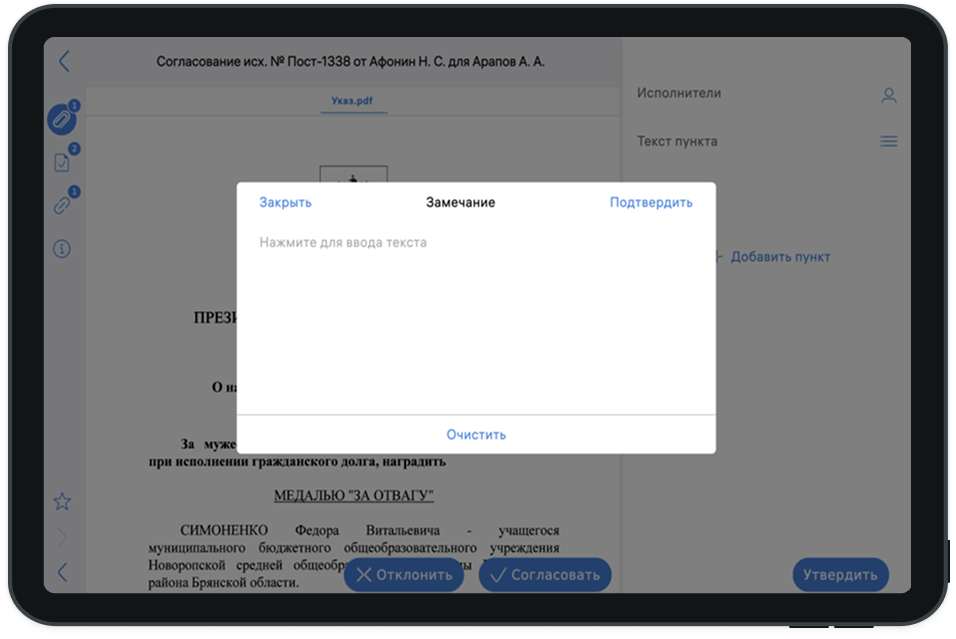Click the person icon beside Исполнители
The width and height of the screenshot is (956, 639).
pyautogui.click(x=888, y=96)
